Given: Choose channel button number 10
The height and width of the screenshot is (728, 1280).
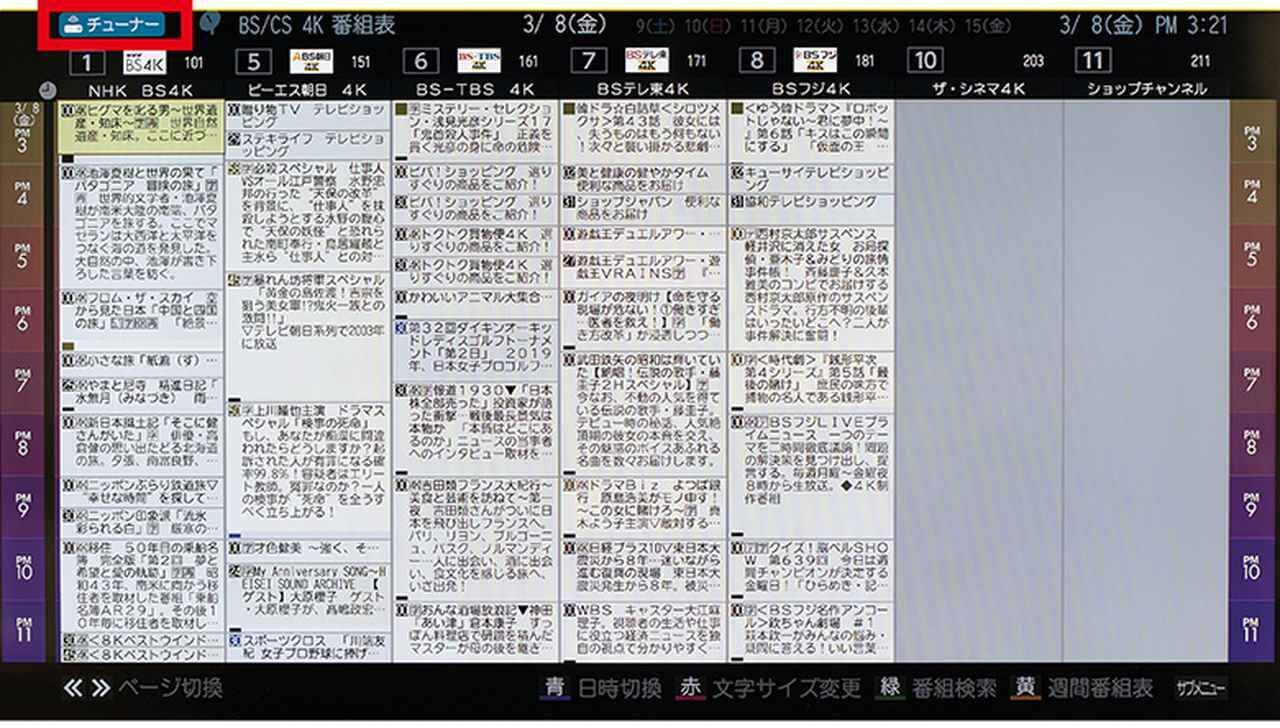Looking at the screenshot, I should coord(925,63).
